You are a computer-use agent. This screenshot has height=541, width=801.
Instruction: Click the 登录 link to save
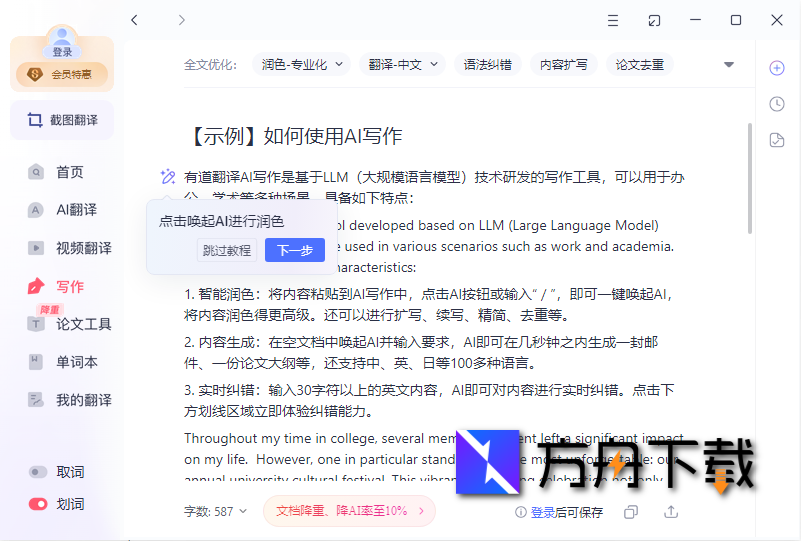(x=543, y=512)
